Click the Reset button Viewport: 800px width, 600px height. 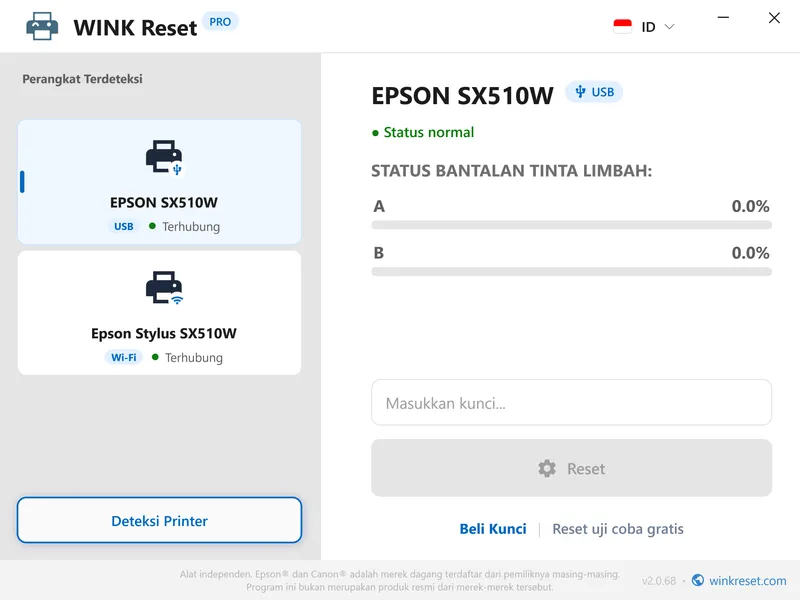(571, 468)
